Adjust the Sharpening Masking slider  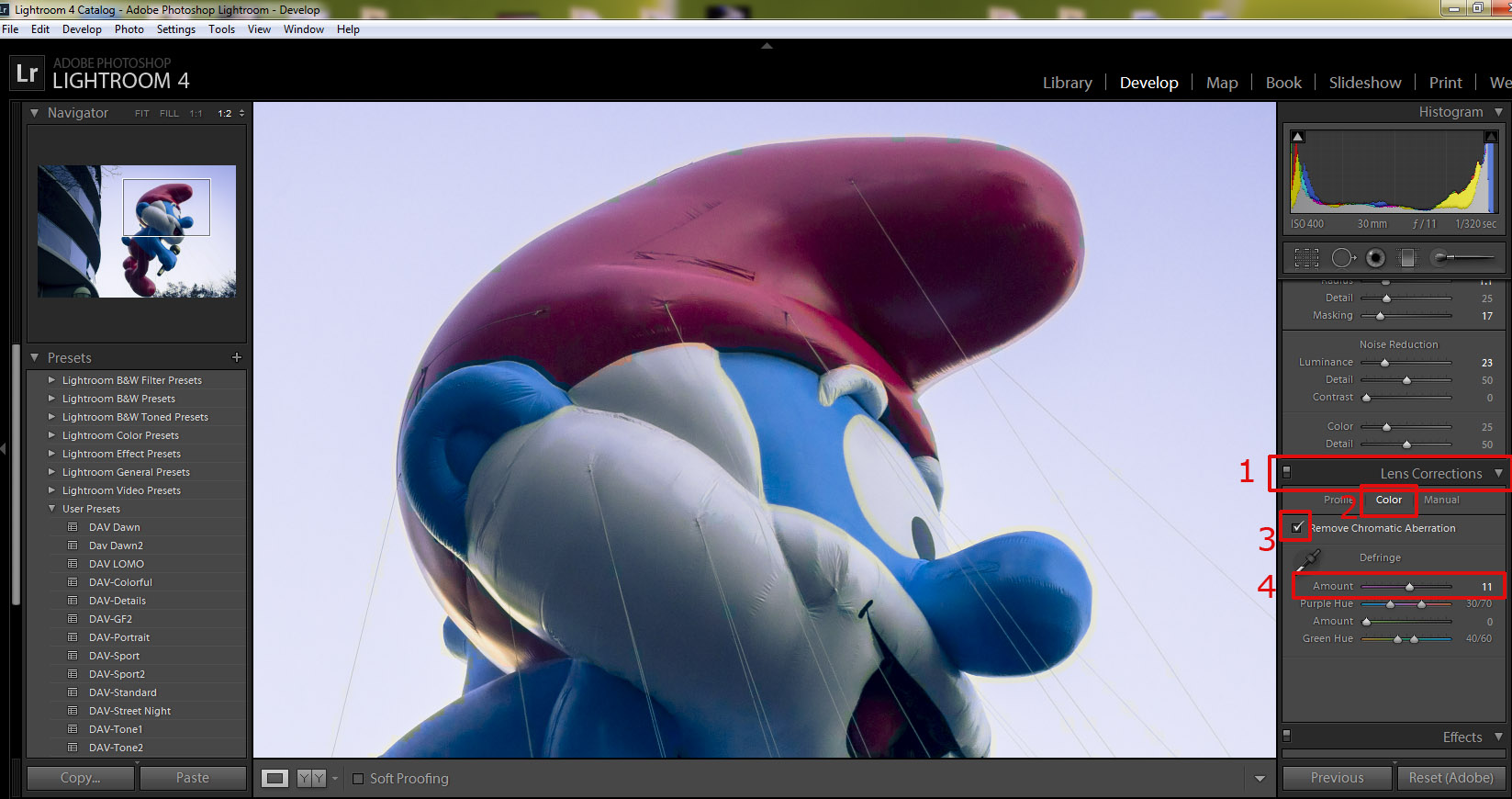(x=1380, y=316)
